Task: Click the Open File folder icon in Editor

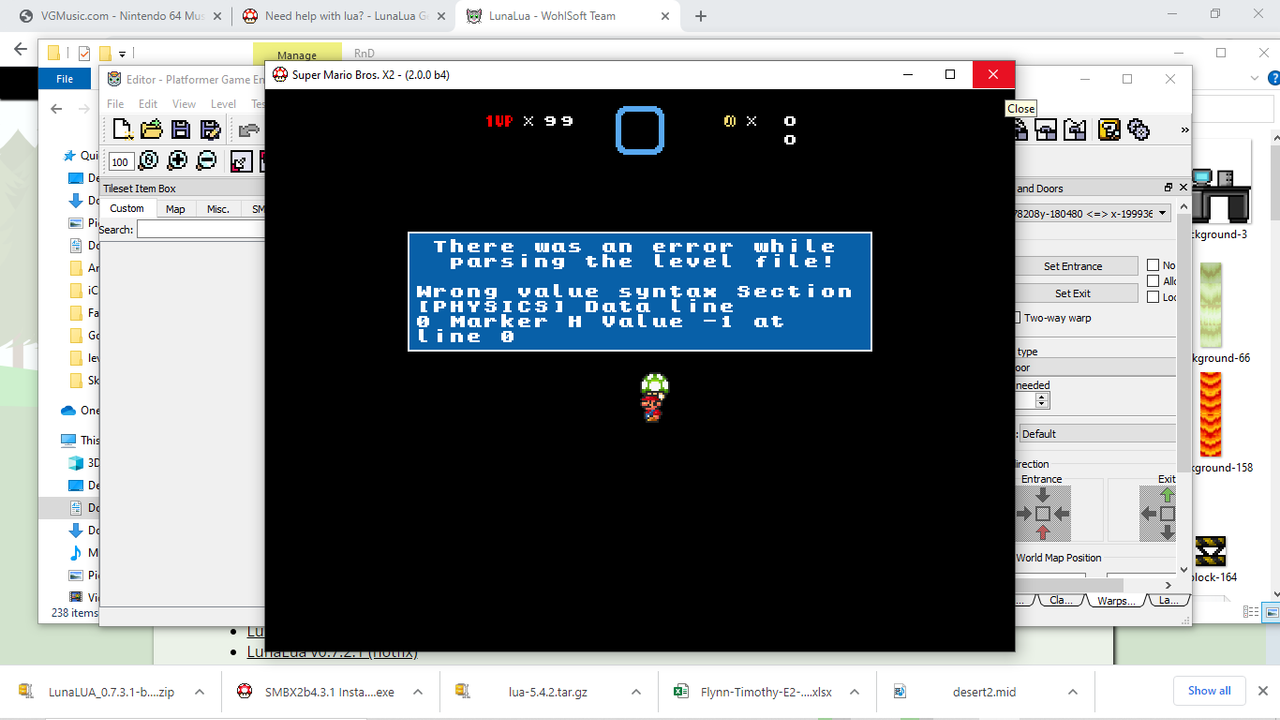Action: [x=151, y=129]
